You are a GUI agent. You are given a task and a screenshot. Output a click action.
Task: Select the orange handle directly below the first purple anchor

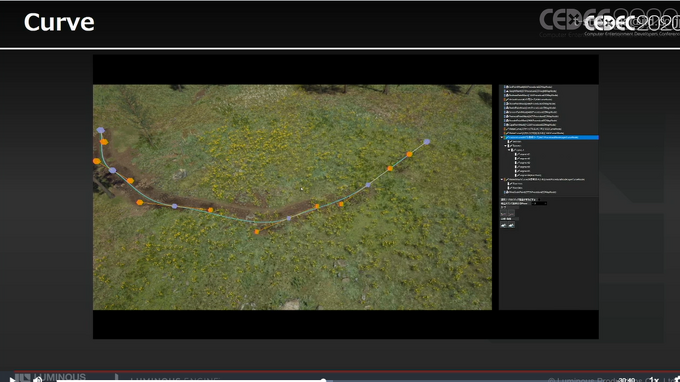click(104, 142)
